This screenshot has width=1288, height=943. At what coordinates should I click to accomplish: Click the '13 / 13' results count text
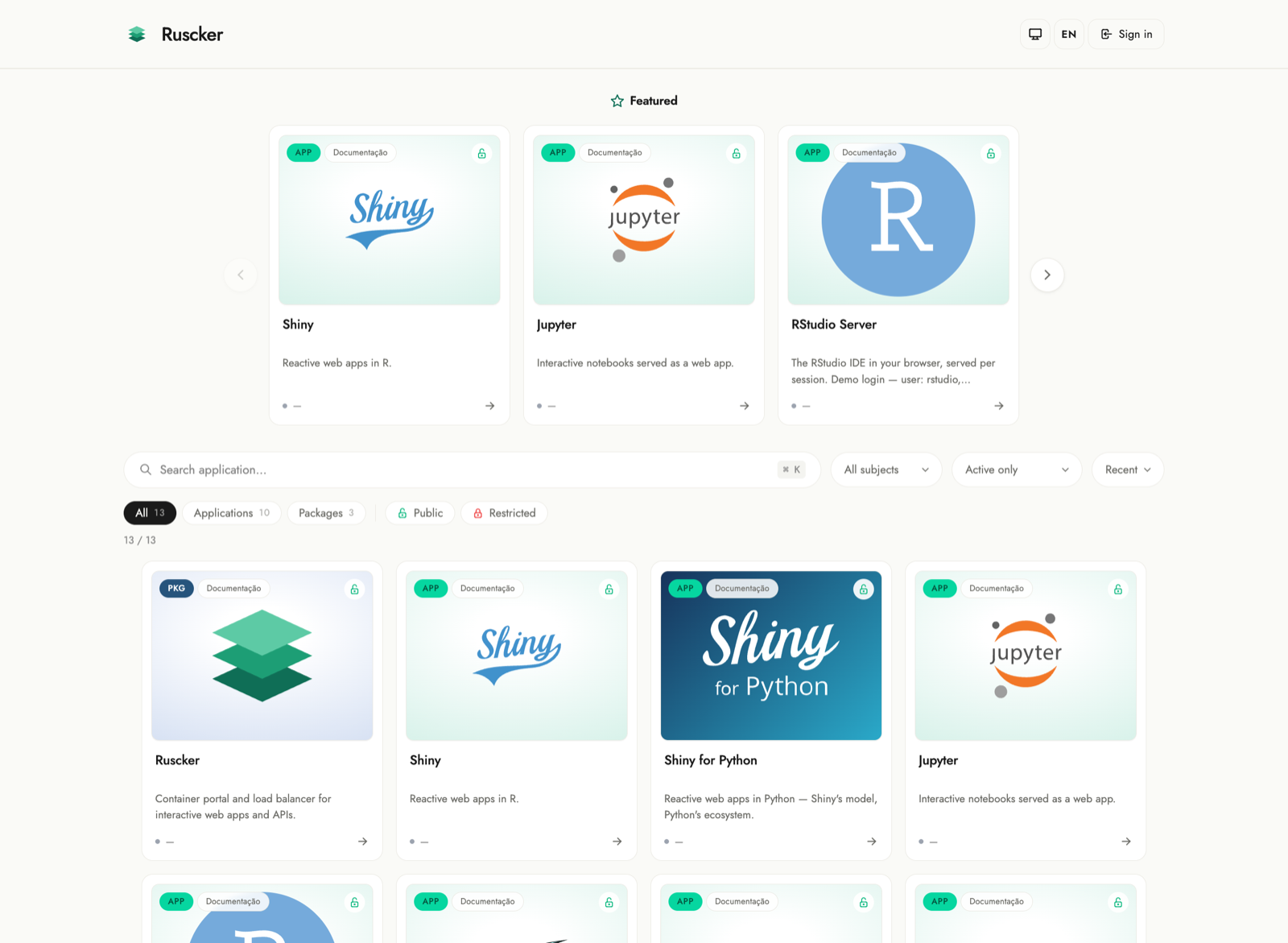140,540
